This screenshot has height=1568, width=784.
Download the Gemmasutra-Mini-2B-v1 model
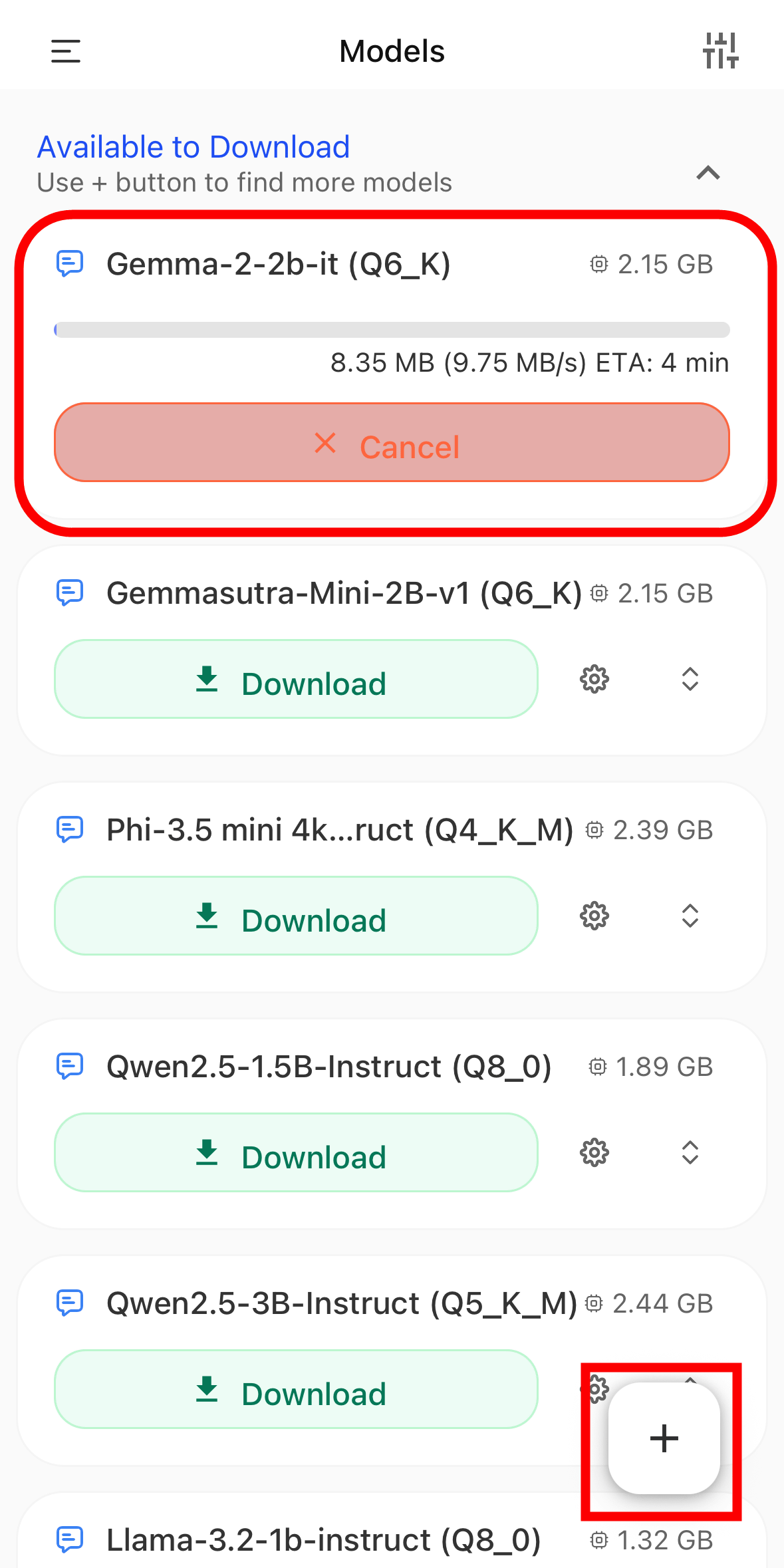pos(296,680)
